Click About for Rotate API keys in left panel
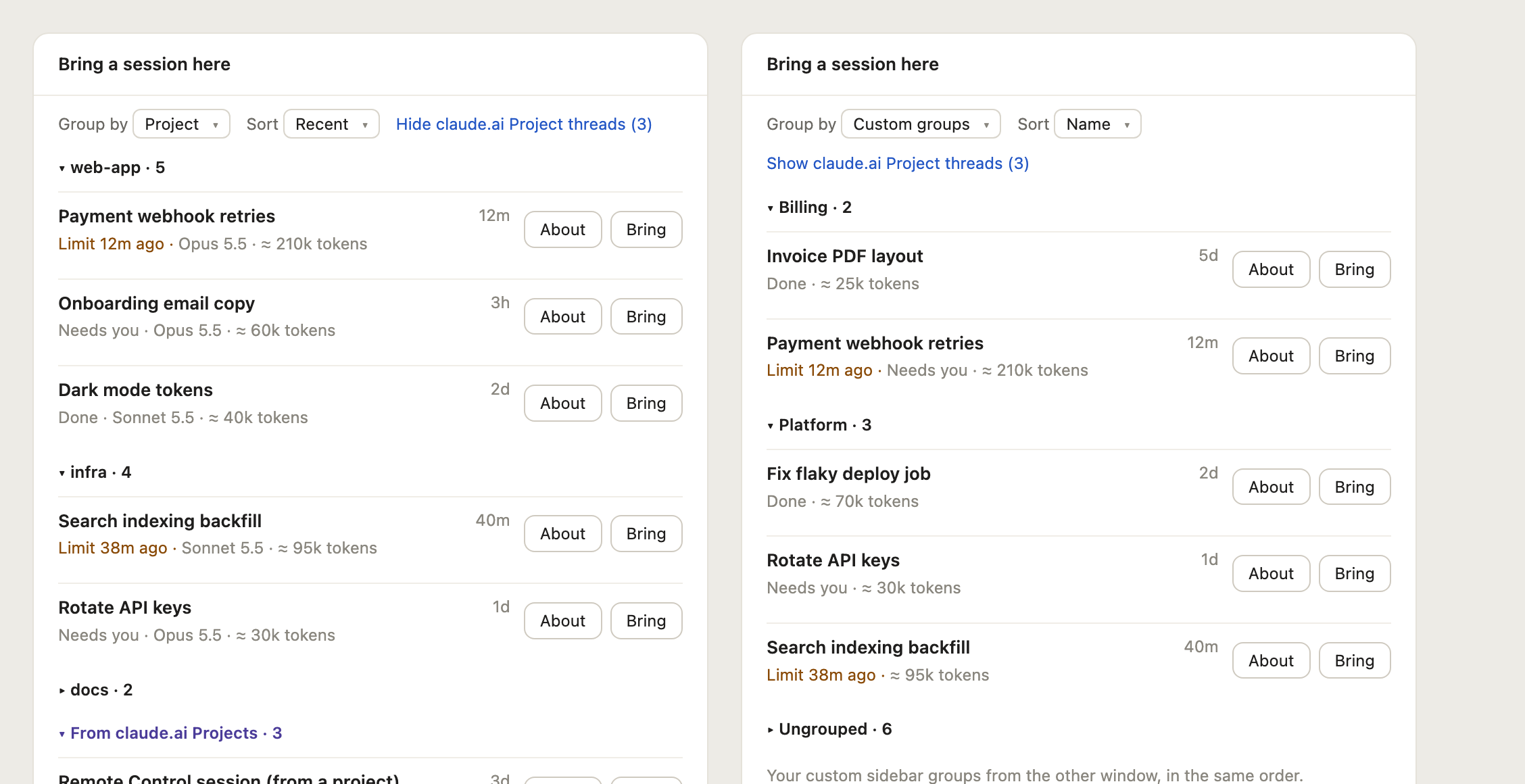Image resolution: width=1525 pixels, height=784 pixels. click(x=563, y=621)
